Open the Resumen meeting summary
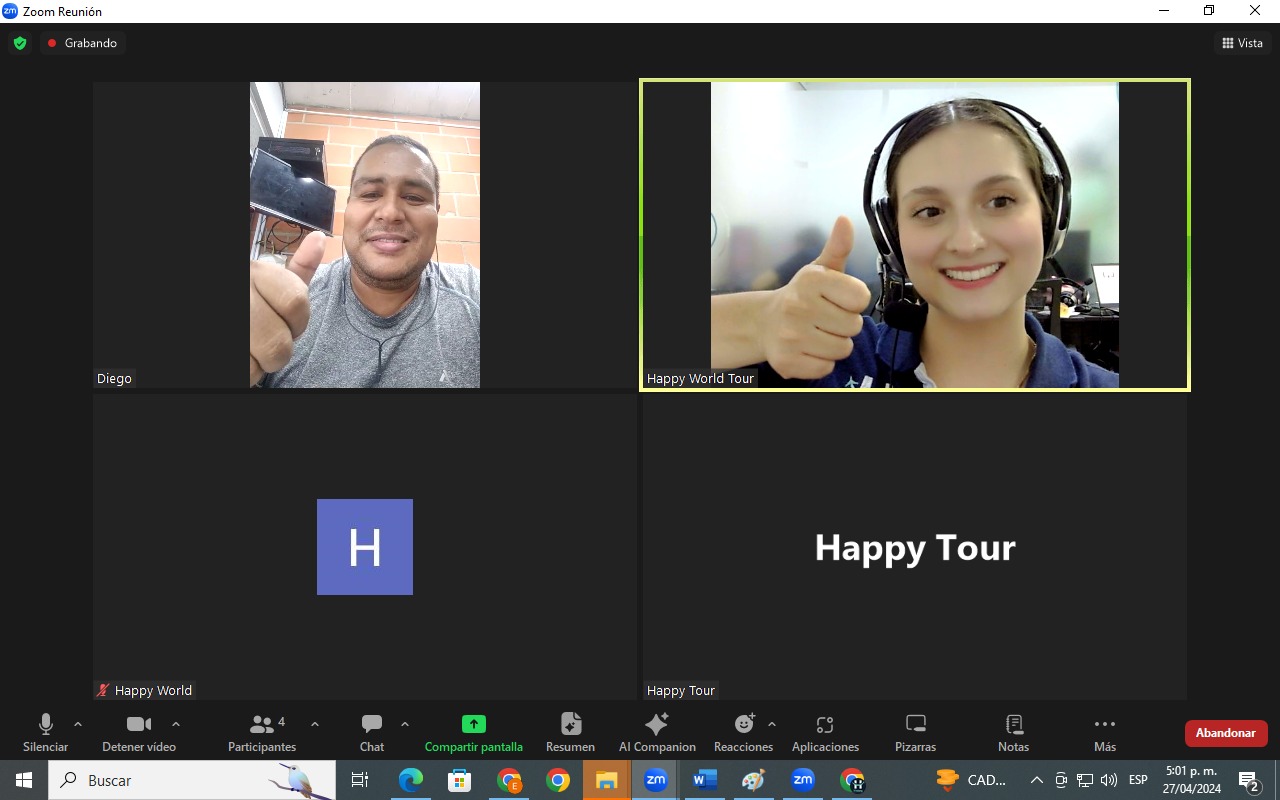 (570, 733)
